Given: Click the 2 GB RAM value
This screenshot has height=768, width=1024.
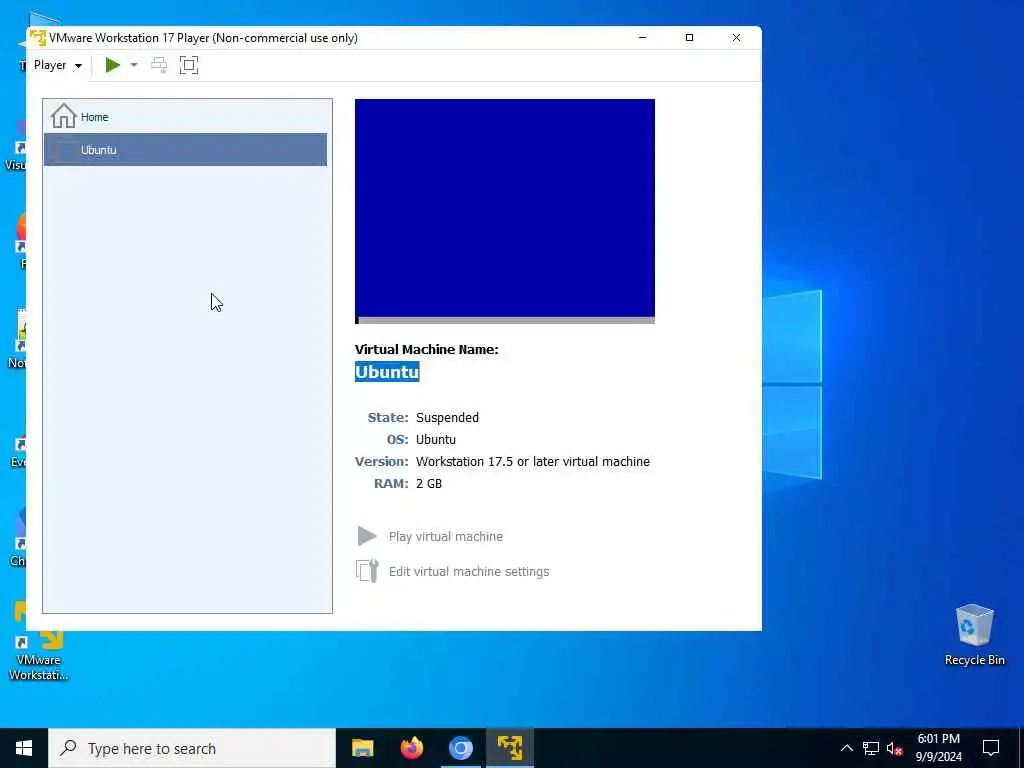Looking at the screenshot, I should pyautogui.click(x=429, y=483).
